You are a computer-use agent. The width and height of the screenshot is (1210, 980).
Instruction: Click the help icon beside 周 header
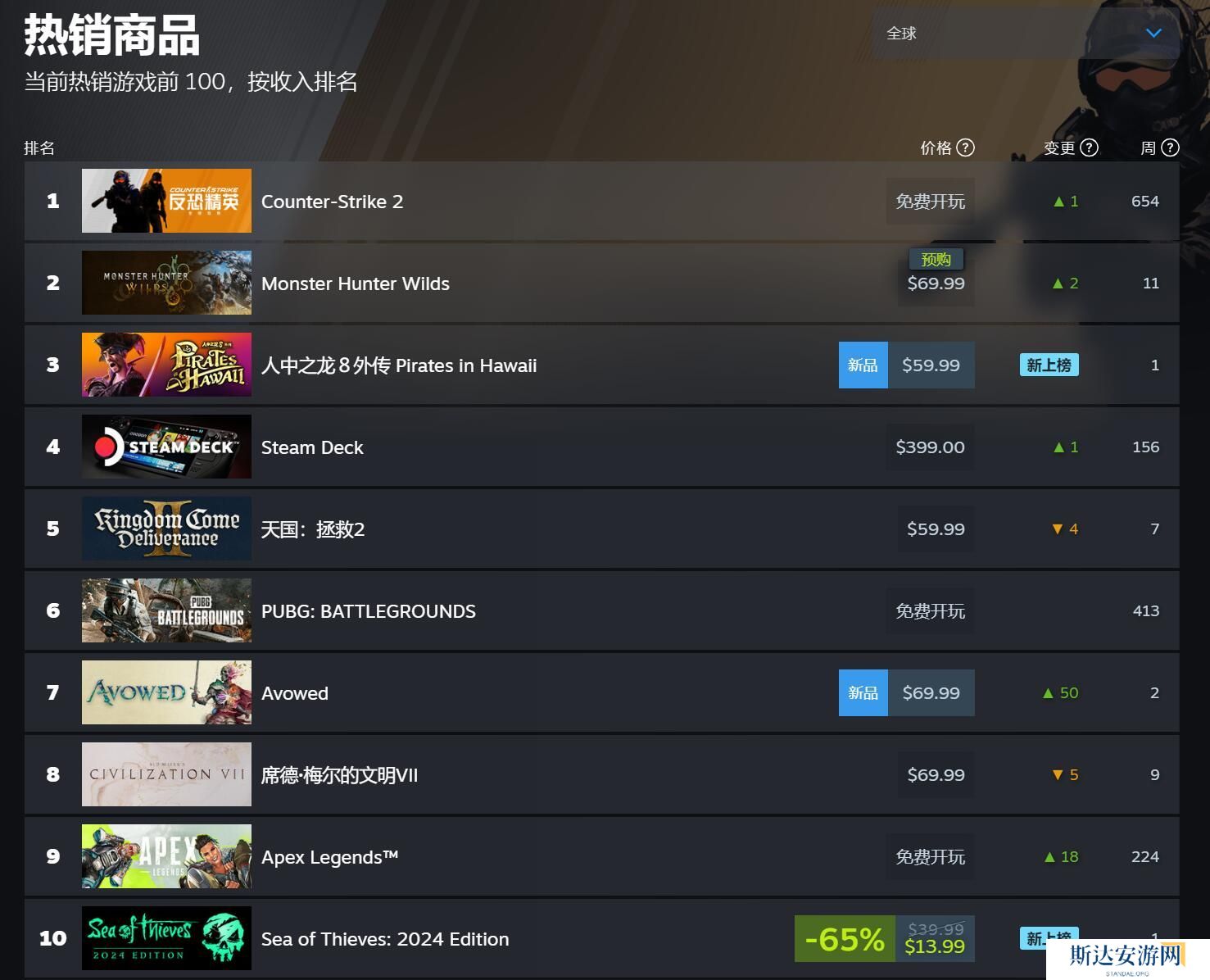1171,147
